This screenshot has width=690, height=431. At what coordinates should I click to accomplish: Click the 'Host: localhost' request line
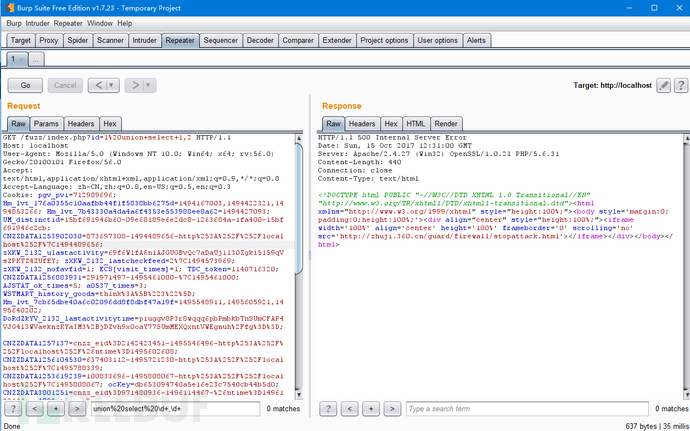[x=36, y=146]
